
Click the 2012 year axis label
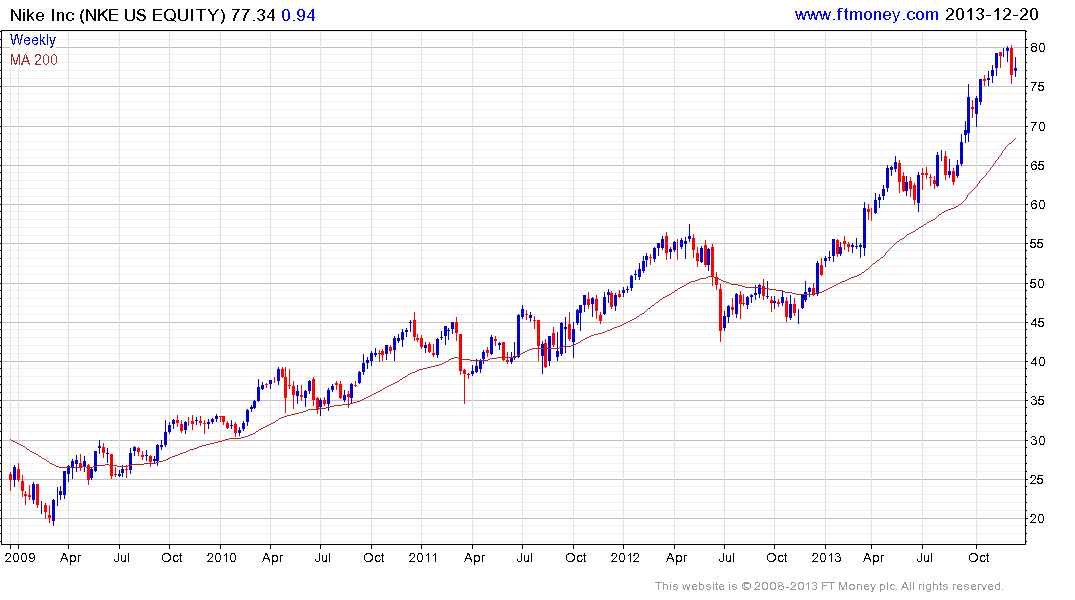[x=625, y=557]
